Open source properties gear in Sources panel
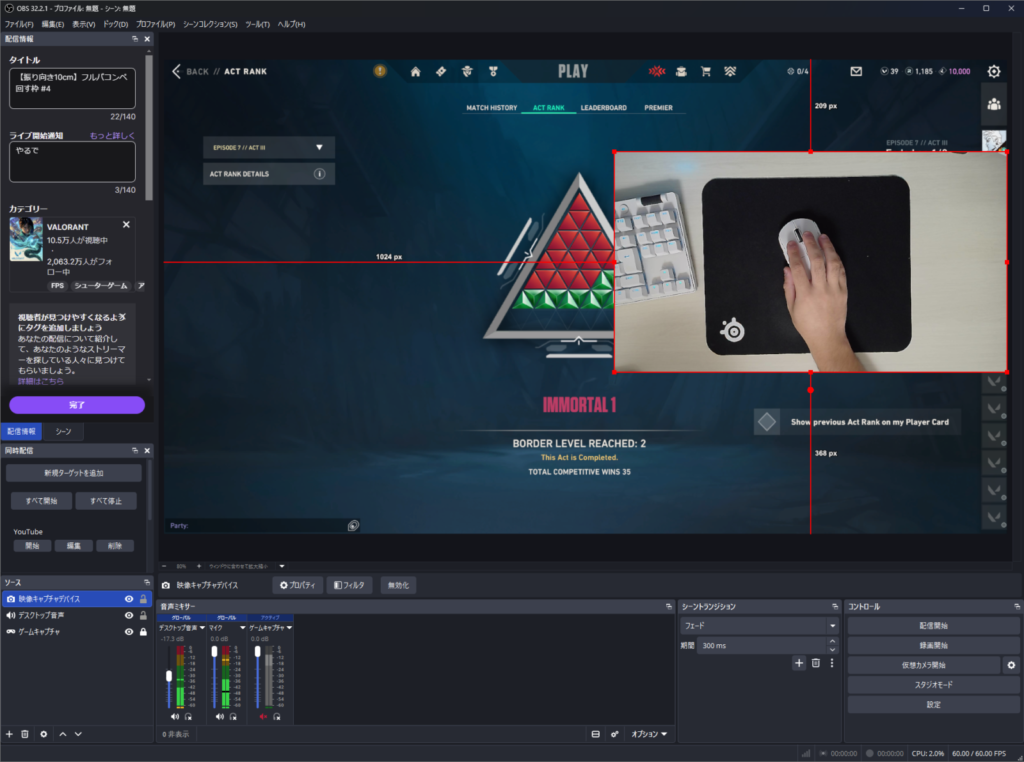The height and width of the screenshot is (762, 1024). [x=44, y=734]
